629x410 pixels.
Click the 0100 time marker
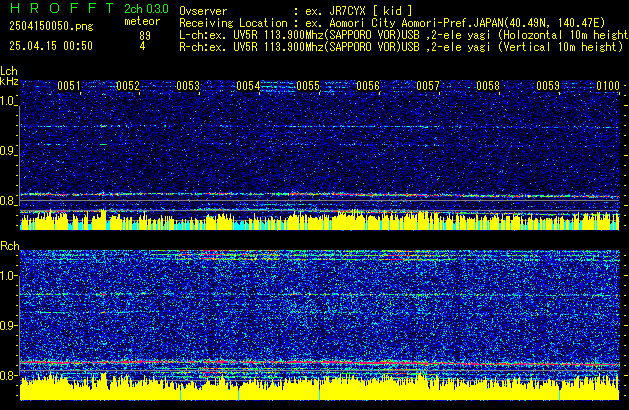click(608, 86)
